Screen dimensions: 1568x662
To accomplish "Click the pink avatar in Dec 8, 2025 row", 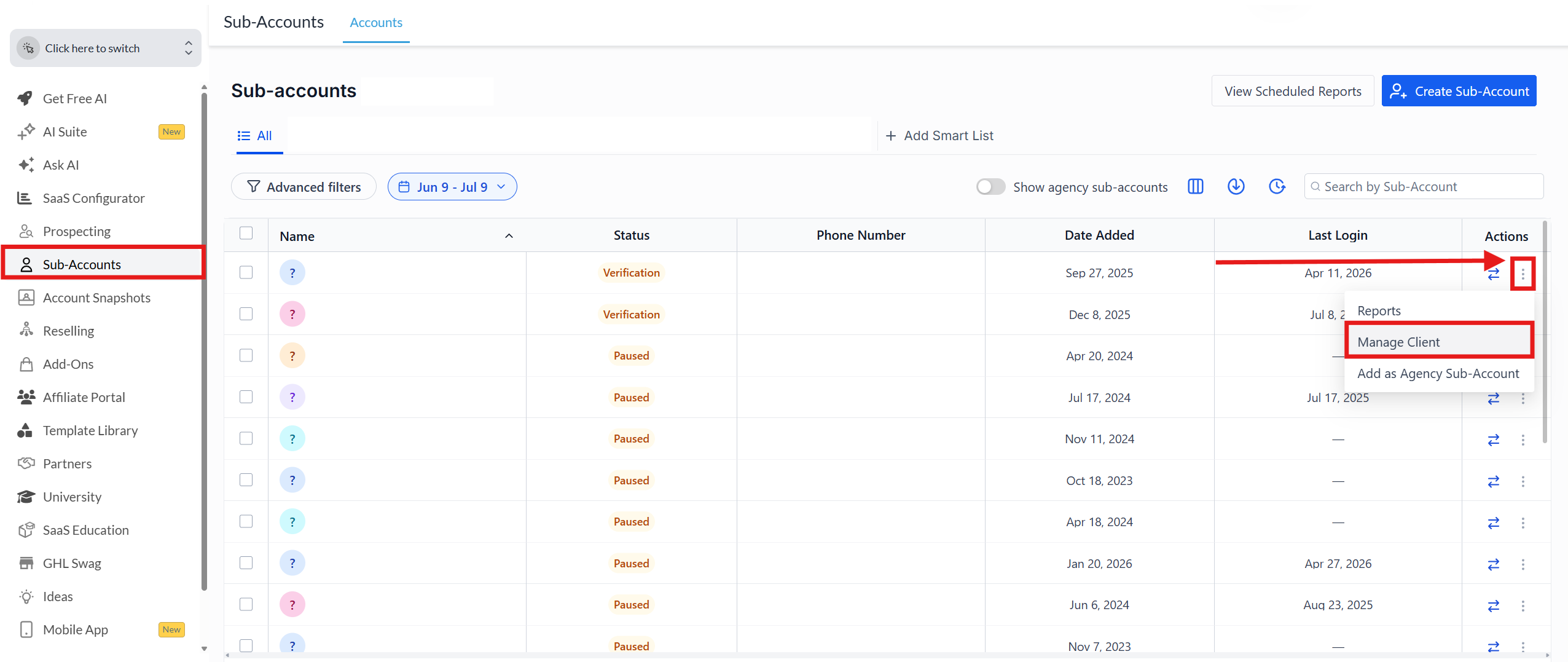I will click(292, 314).
